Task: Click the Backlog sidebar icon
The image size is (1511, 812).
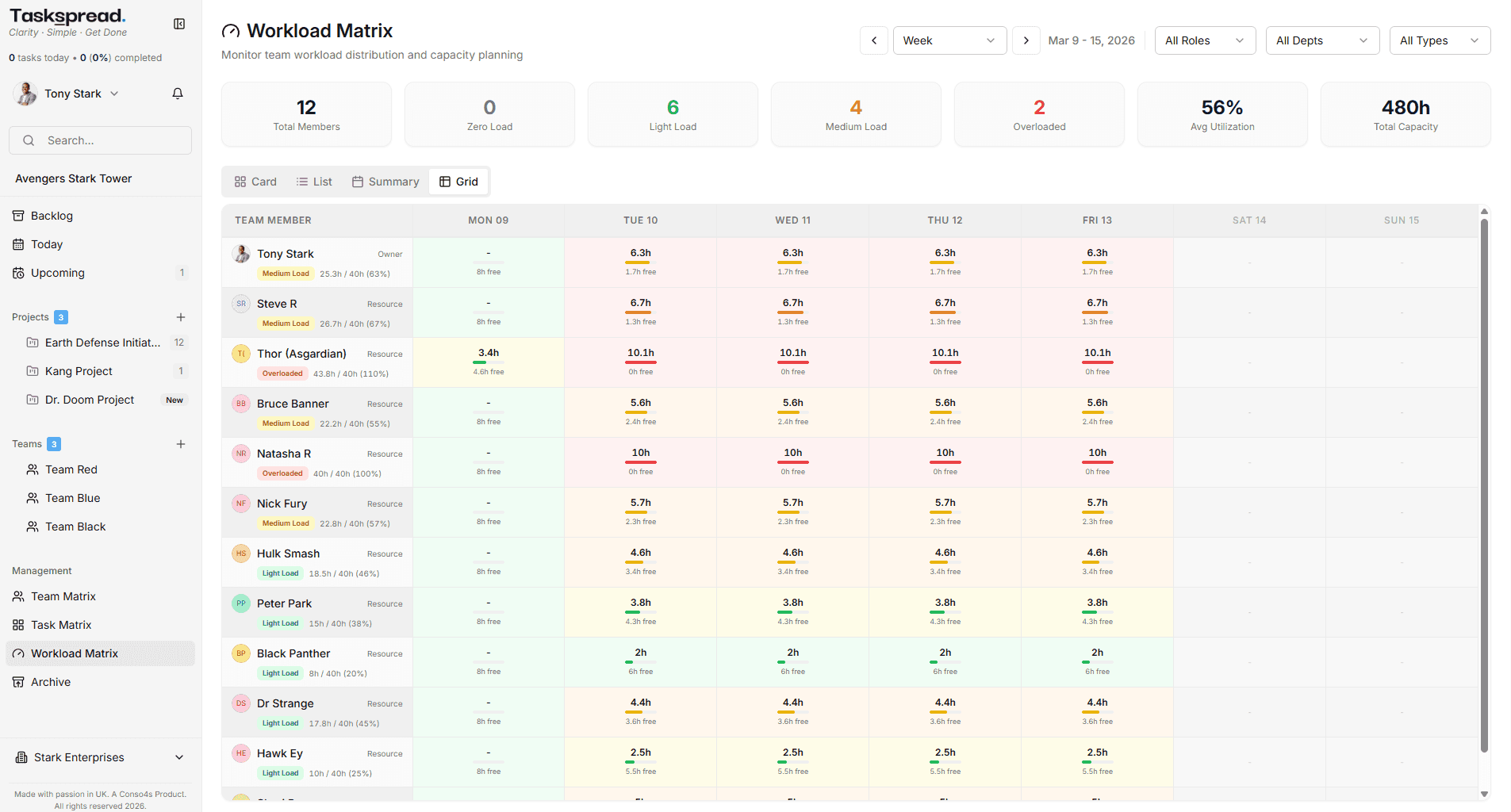Action: click(x=19, y=215)
